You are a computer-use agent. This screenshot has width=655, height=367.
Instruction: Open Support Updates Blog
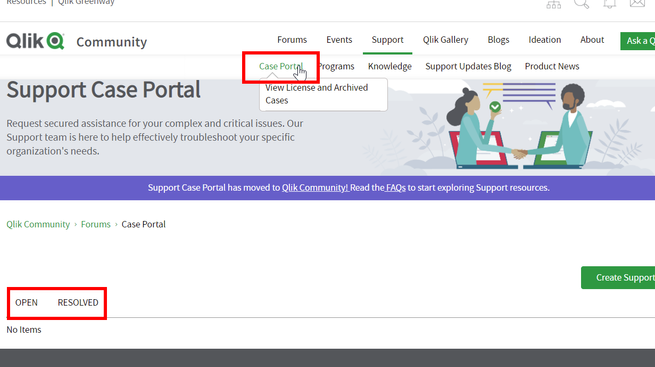click(468, 66)
